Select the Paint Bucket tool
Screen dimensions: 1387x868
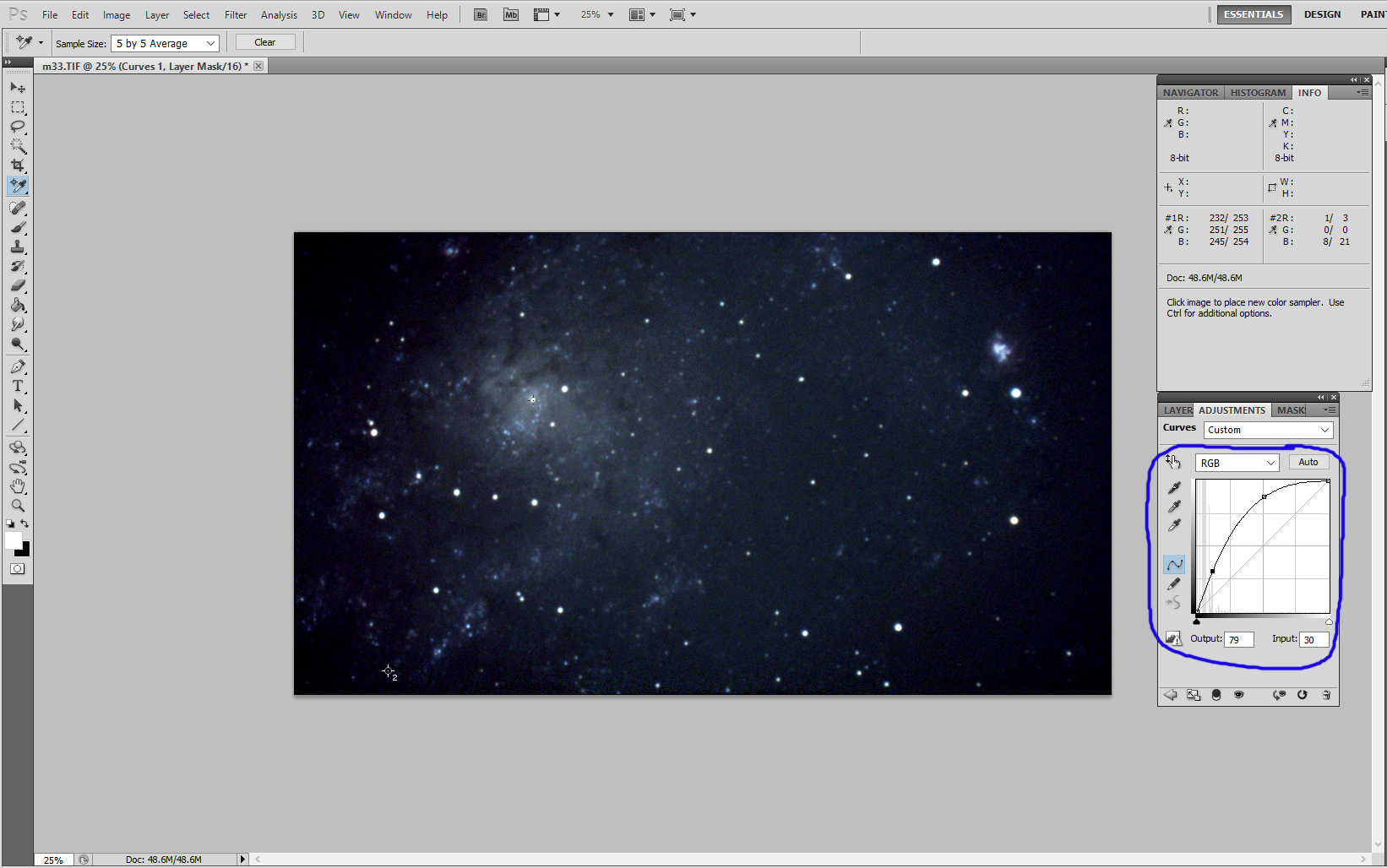(x=18, y=305)
